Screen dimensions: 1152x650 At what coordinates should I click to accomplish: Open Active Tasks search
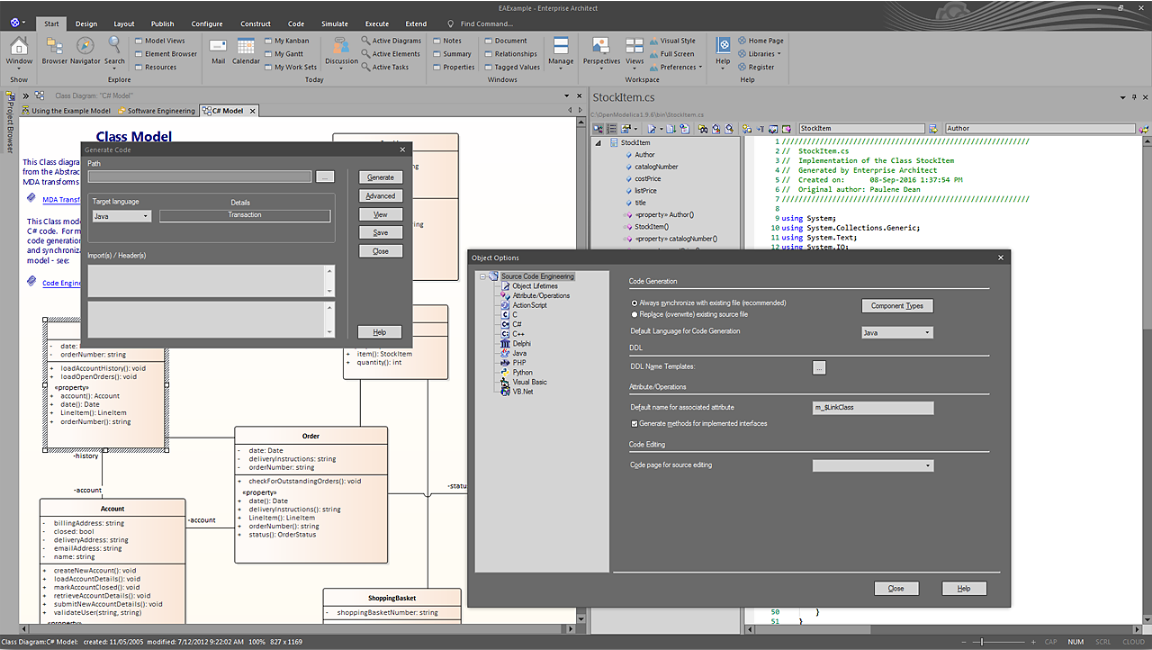tap(385, 68)
